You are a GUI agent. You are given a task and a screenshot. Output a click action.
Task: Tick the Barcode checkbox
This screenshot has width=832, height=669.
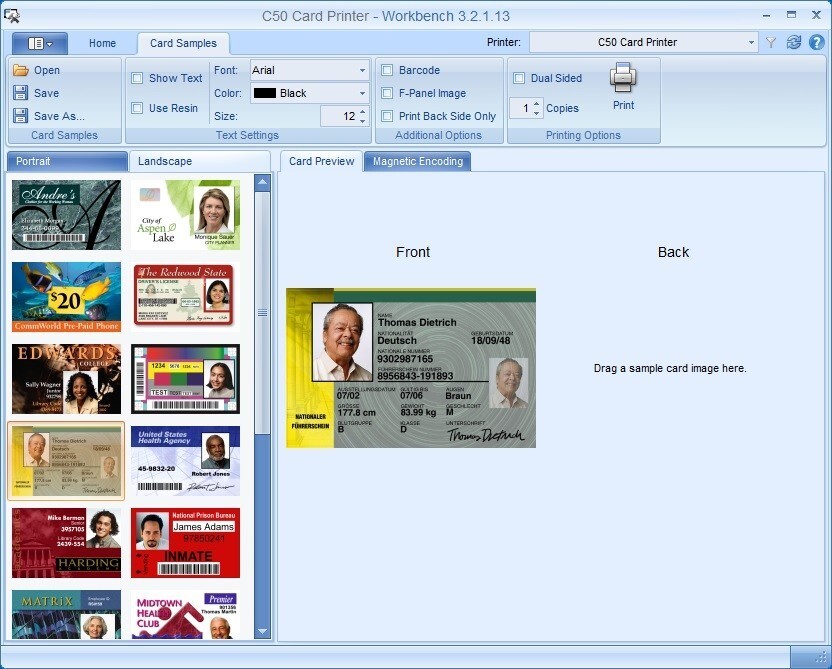(387, 70)
